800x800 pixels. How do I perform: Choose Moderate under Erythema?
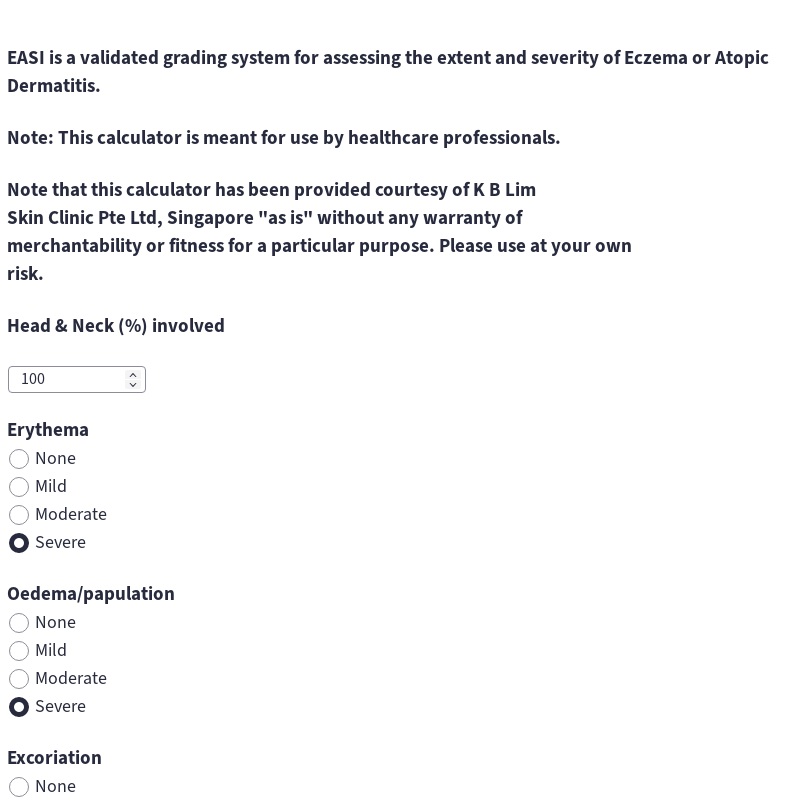coord(19,515)
